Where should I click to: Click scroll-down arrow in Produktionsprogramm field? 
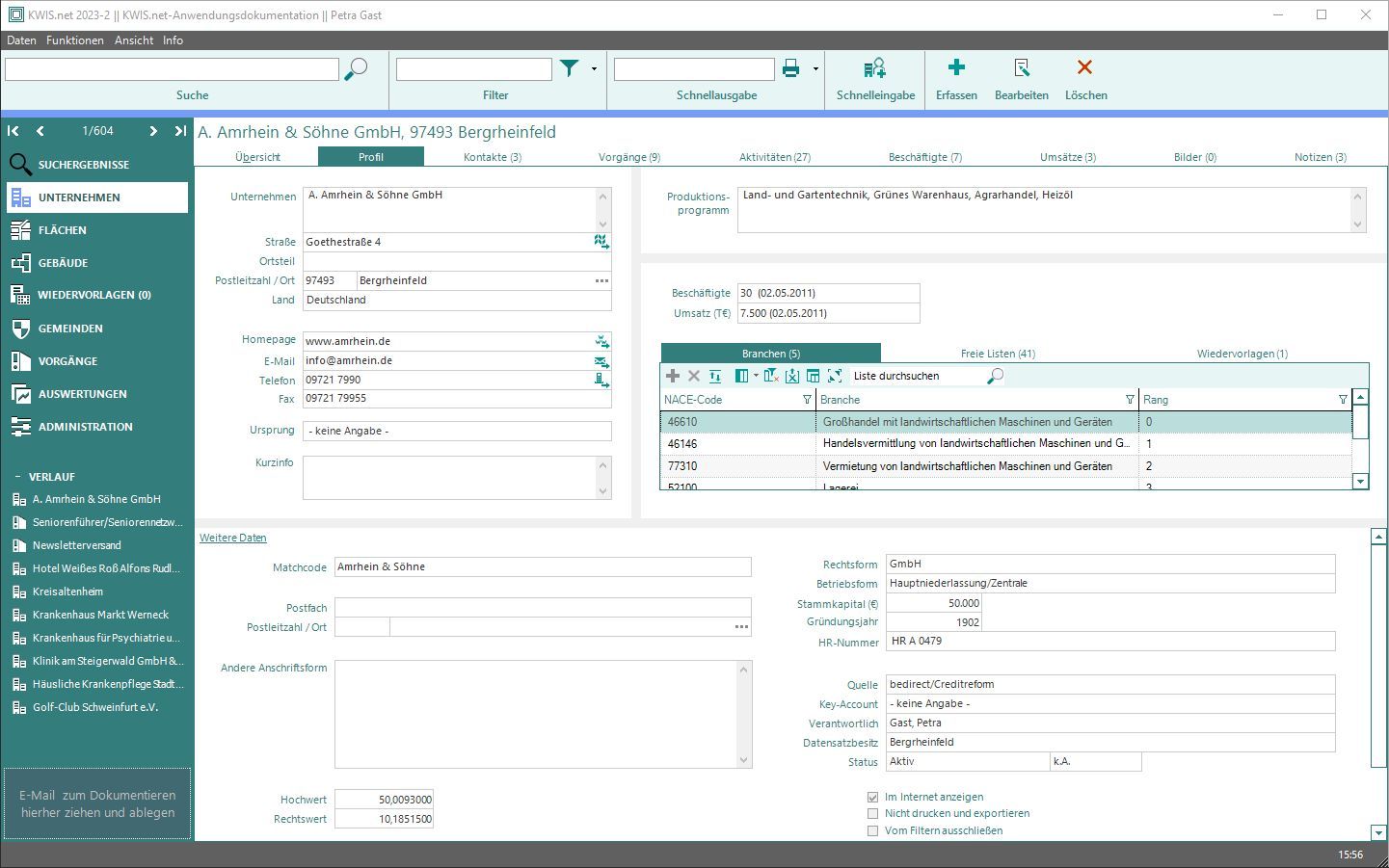coord(1358,224)
